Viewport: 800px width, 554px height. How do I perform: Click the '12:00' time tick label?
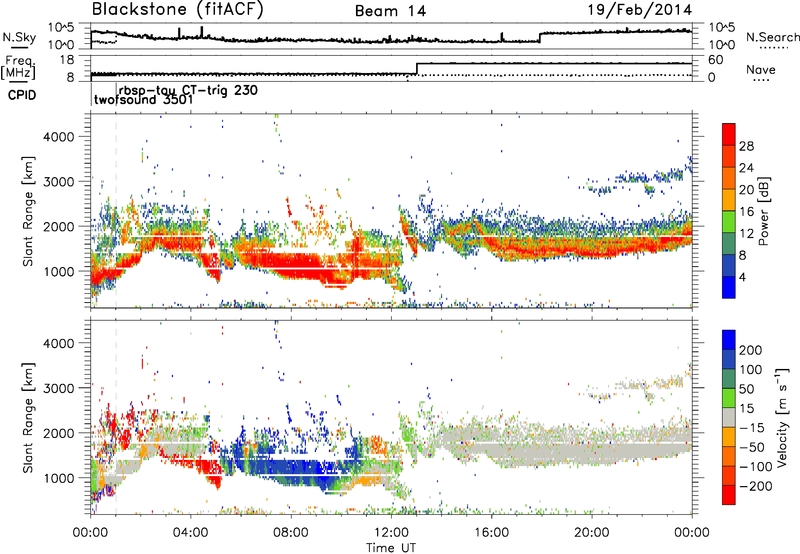391,533
